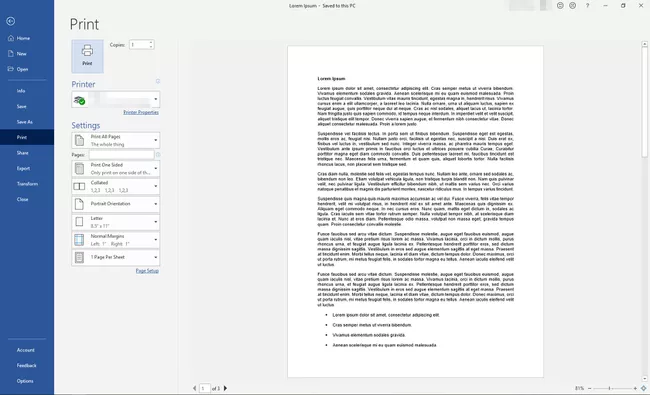Choose Close in the sidebar
The image size is (650, 395).
pos(22,199)
